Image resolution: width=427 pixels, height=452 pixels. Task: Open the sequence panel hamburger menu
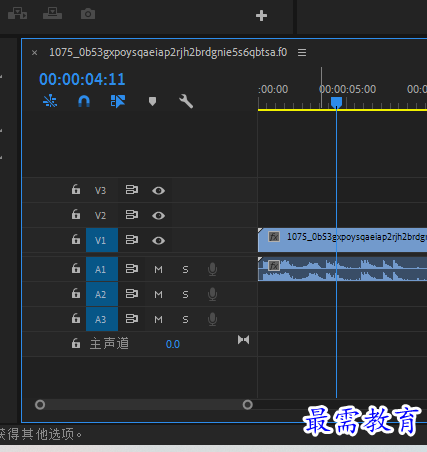pyautogui.click(x=302, y=52)
